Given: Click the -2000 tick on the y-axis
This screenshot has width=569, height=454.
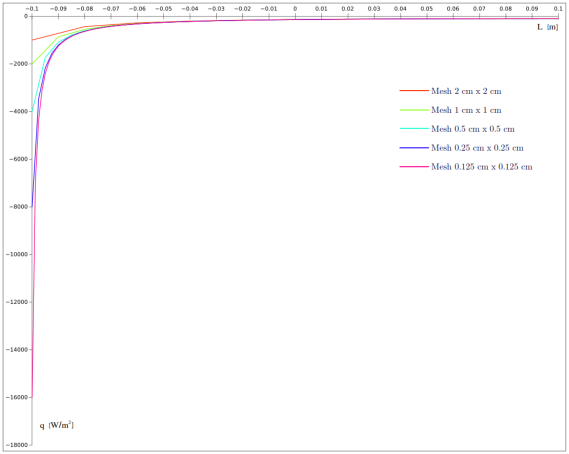Looking at the screenshot, I should tap(18, 64).
